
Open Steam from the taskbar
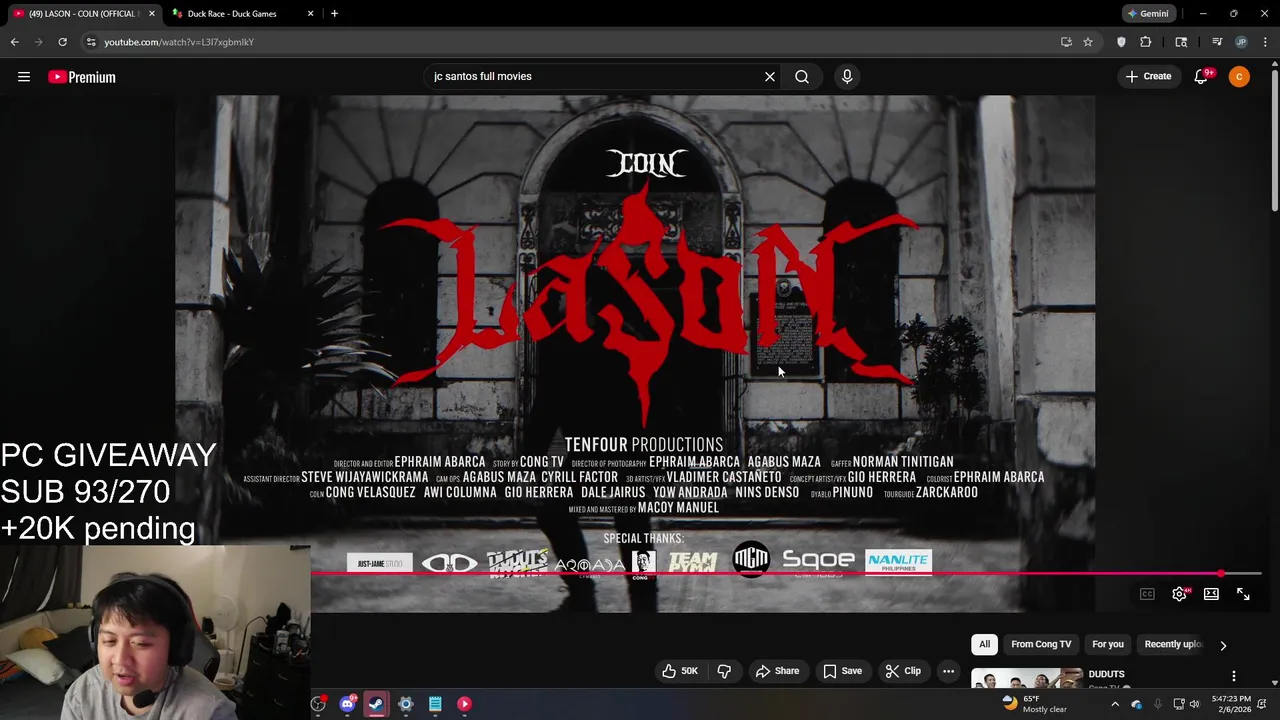click(376, 704)
